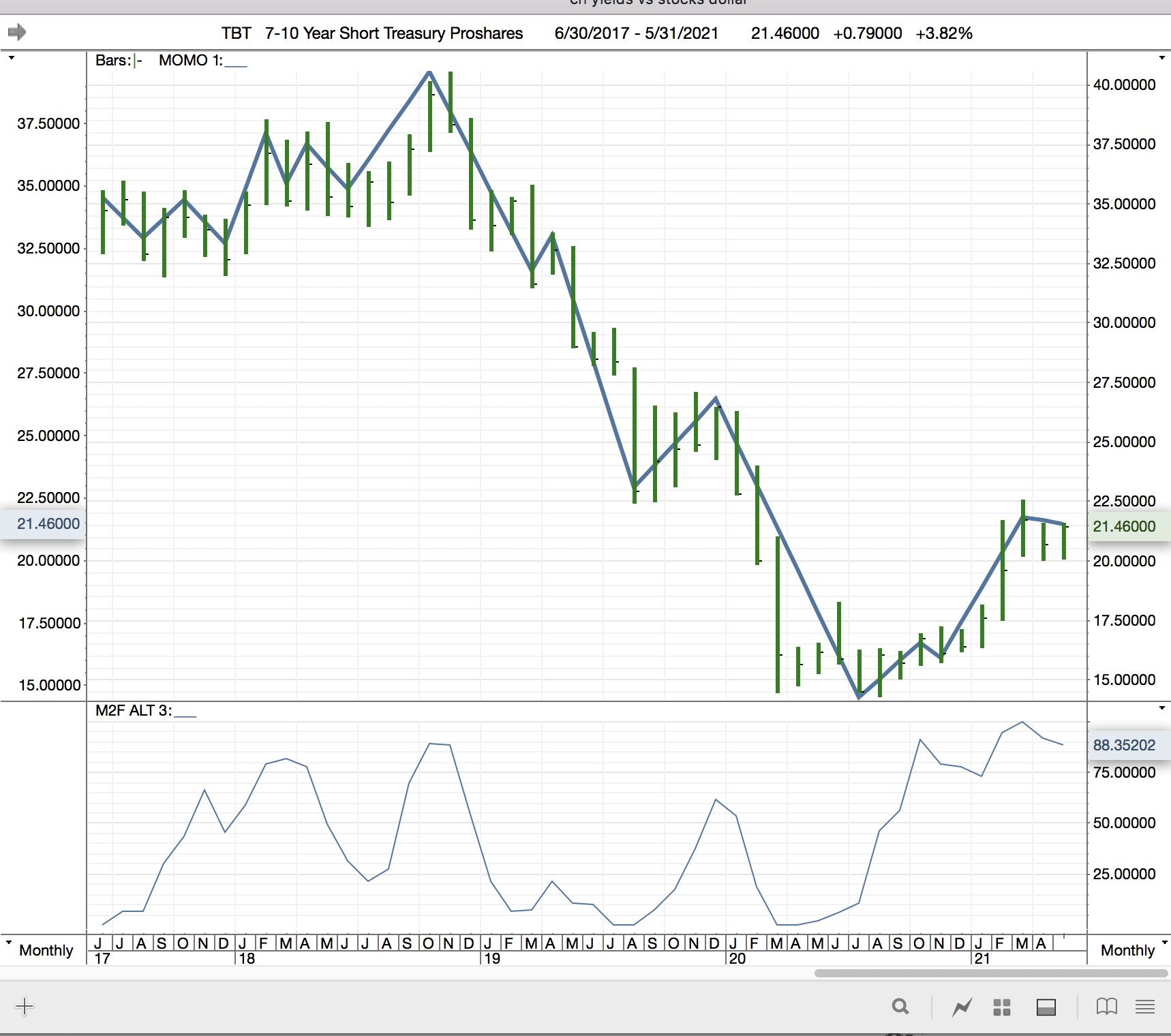Toggle the lower pane split-view icon
The height and width of the screenshot is (1036, 1171).
pos(1046,1007)
